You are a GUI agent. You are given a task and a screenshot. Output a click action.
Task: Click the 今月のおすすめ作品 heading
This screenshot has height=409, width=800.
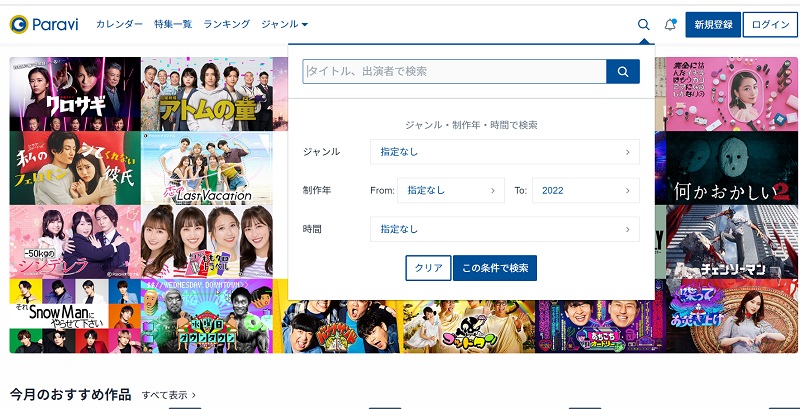(x=70, y=395)
